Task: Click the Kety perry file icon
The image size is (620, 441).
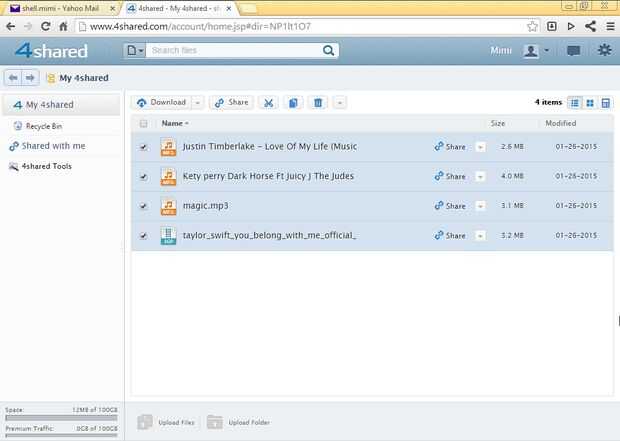Action: (x=168, y=176)
